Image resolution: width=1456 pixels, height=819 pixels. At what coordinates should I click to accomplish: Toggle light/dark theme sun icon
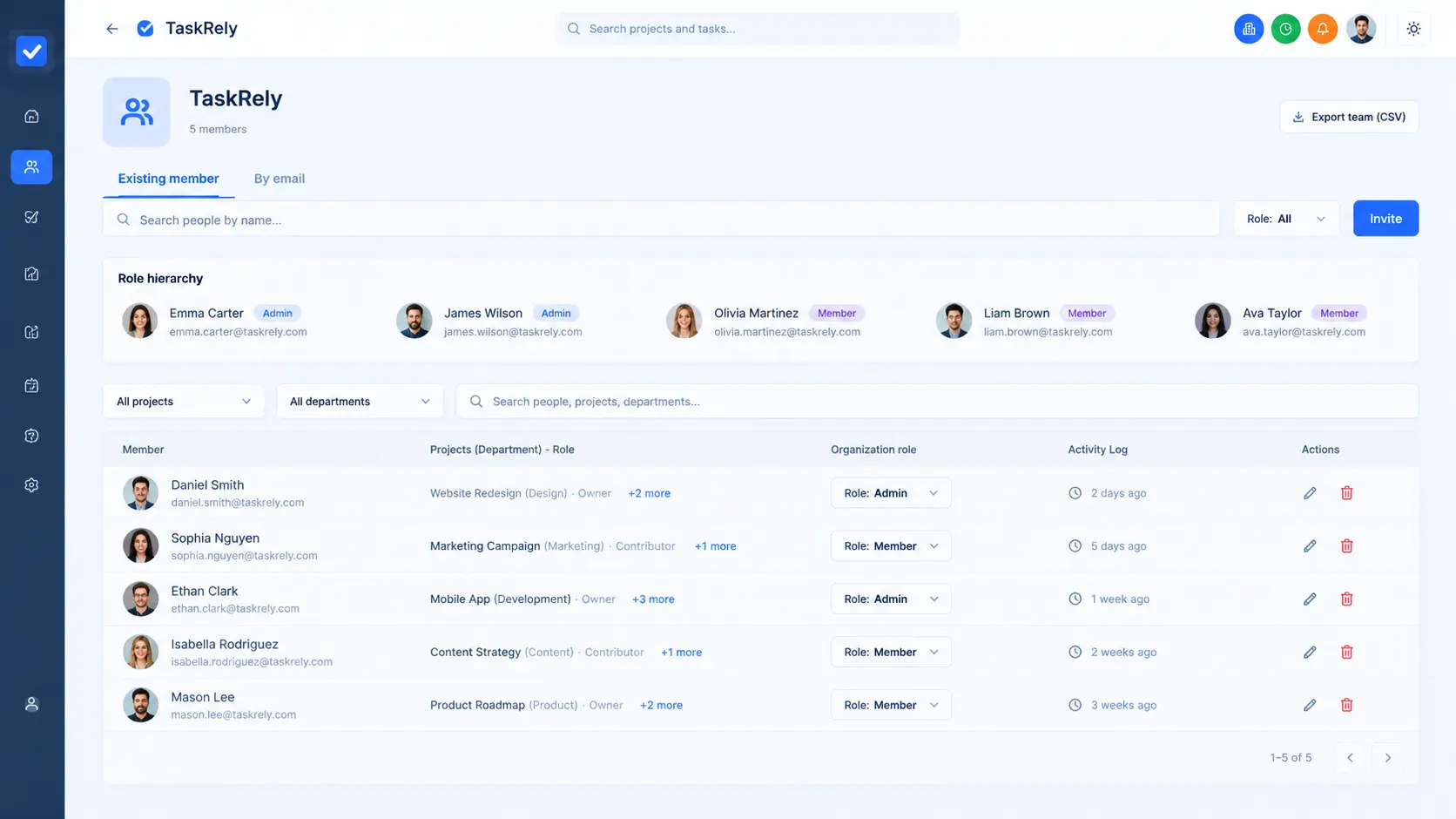(x=1413, y=29)
